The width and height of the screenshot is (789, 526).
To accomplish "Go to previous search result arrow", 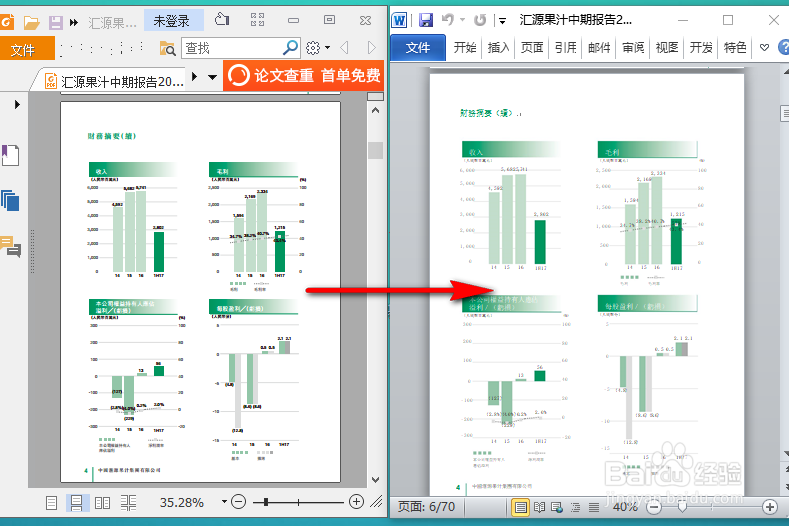I will 345,48.
